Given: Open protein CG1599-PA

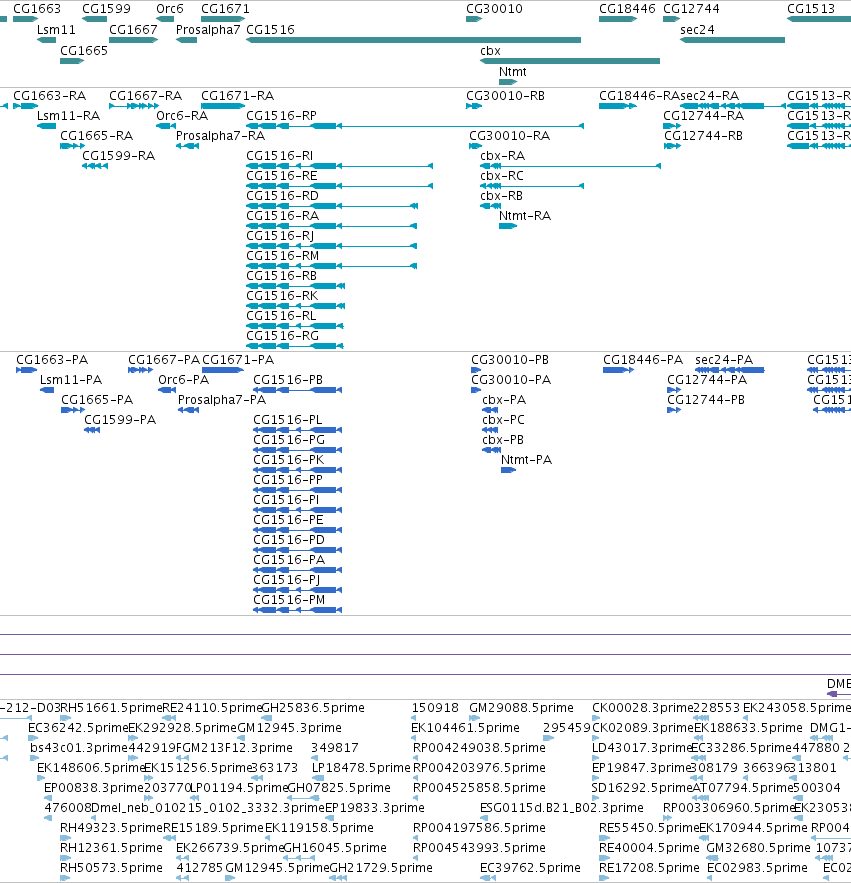Looking at the screenshot, I should pos(92,430).
